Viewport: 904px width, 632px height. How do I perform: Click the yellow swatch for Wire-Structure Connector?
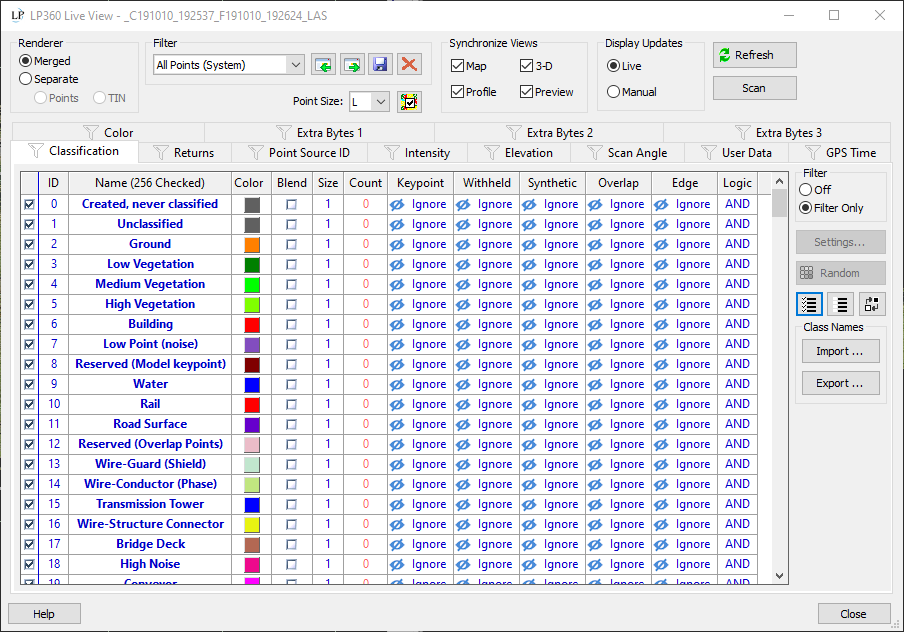point(252,525)
